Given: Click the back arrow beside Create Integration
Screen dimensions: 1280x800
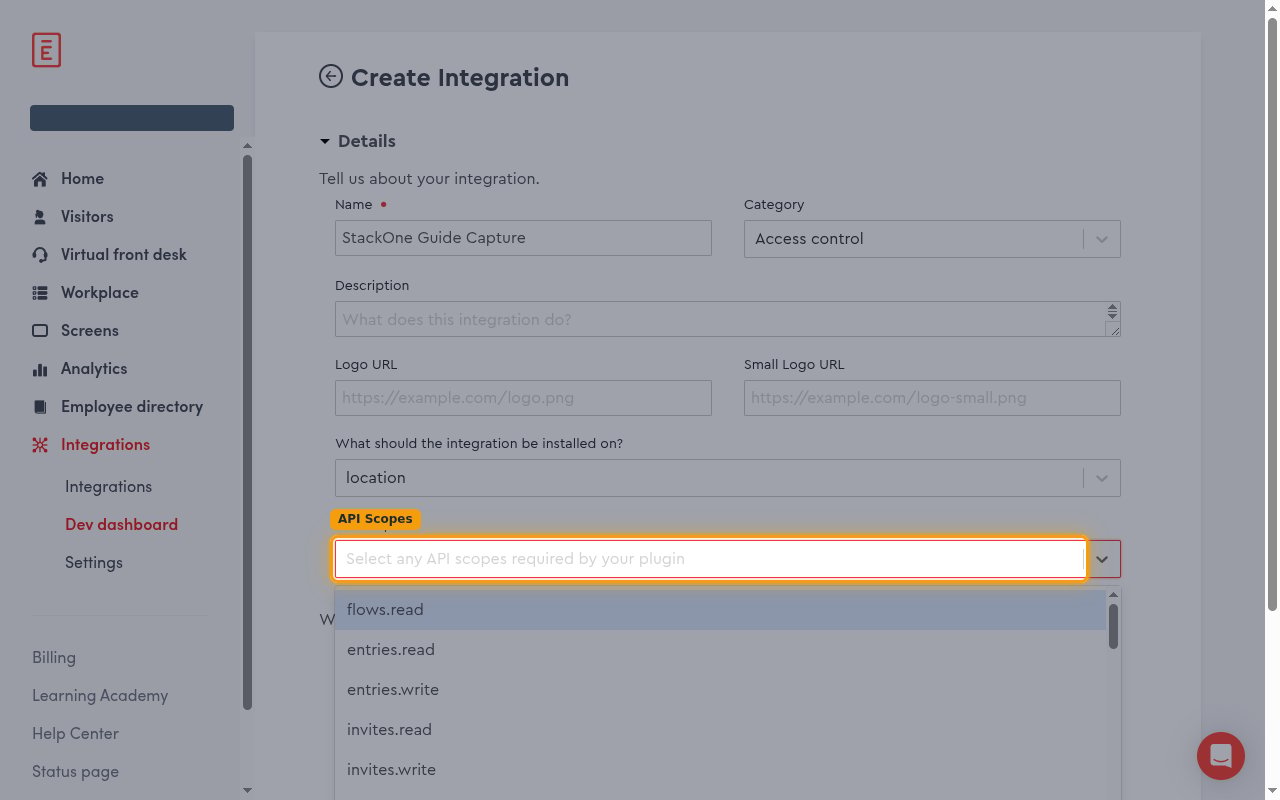Looking at the screenshot, I should pyautogui.click(x=330, y=77).
